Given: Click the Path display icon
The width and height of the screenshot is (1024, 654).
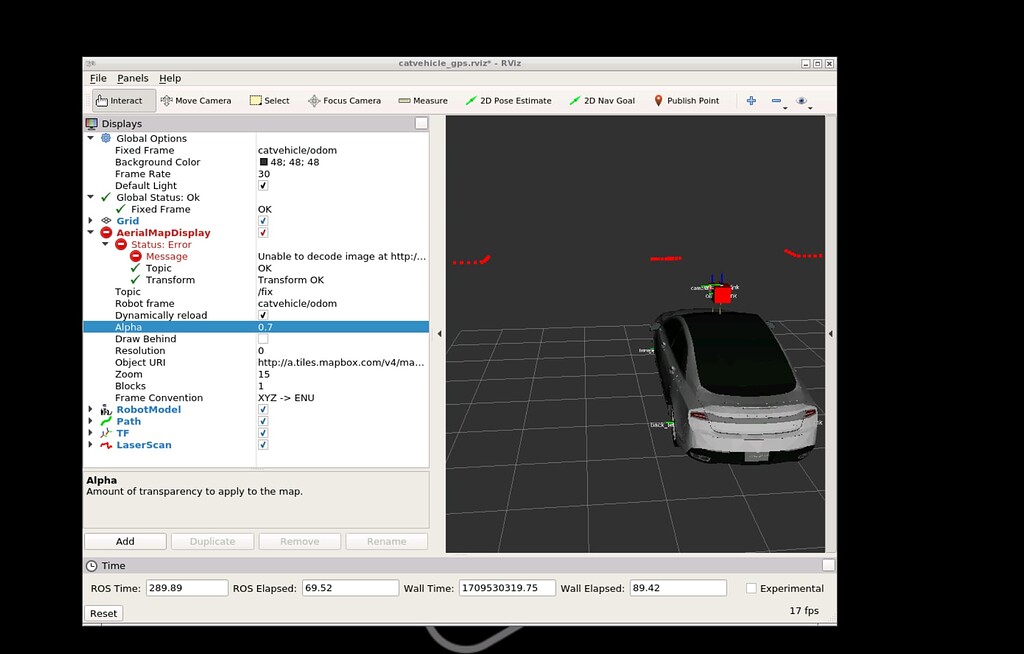Looking at the screenshot, I should tap(106, 421).
